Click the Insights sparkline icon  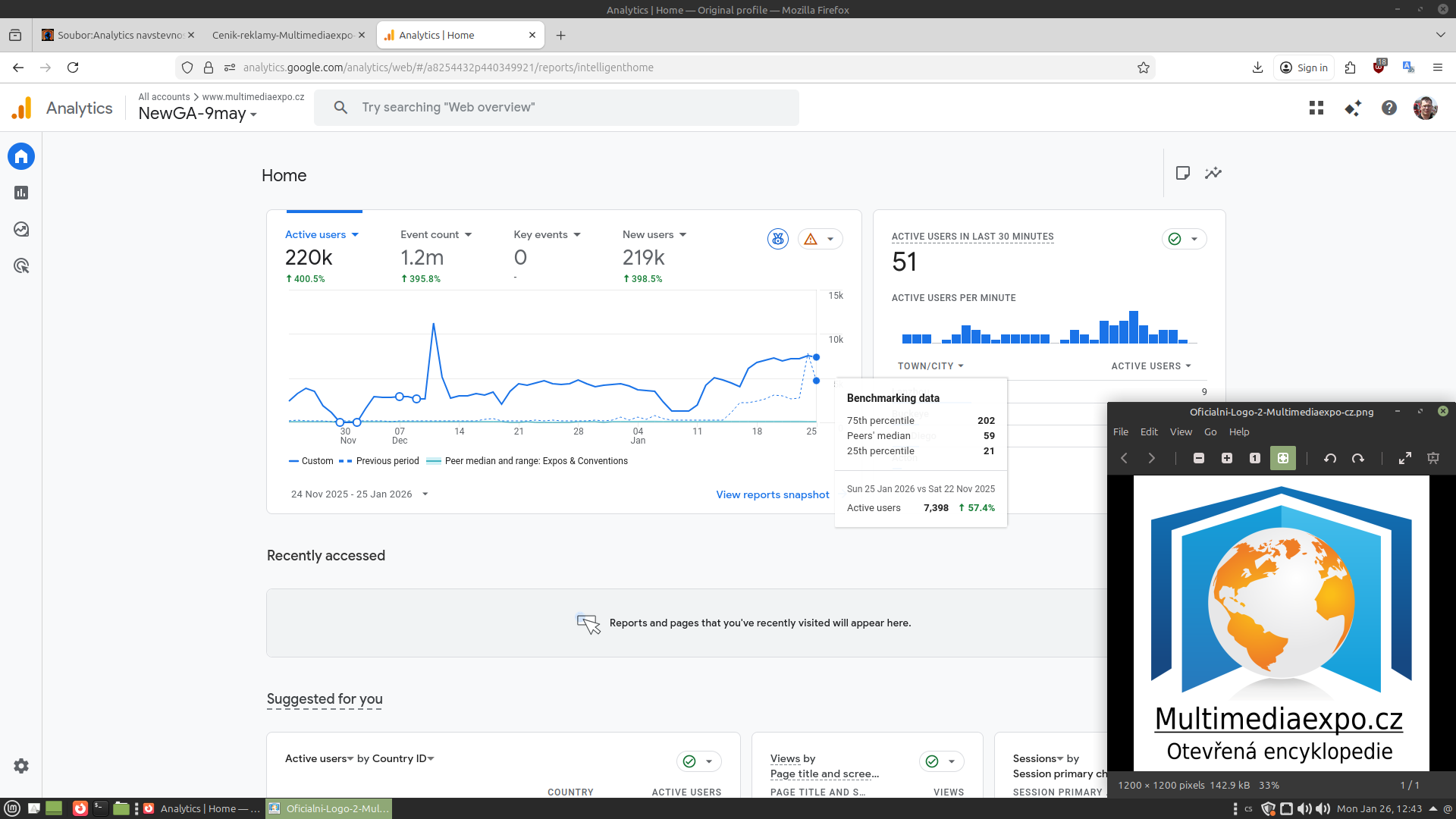1213,173
